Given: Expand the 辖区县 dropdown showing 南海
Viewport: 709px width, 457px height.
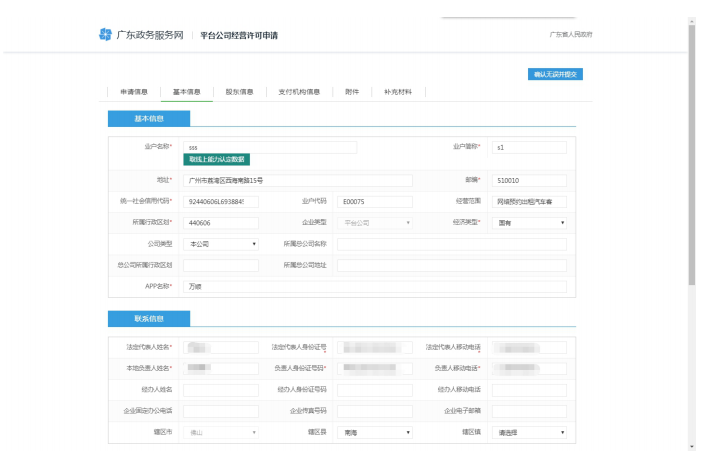Looking at the screenshot, I should (x=374, y=432).
